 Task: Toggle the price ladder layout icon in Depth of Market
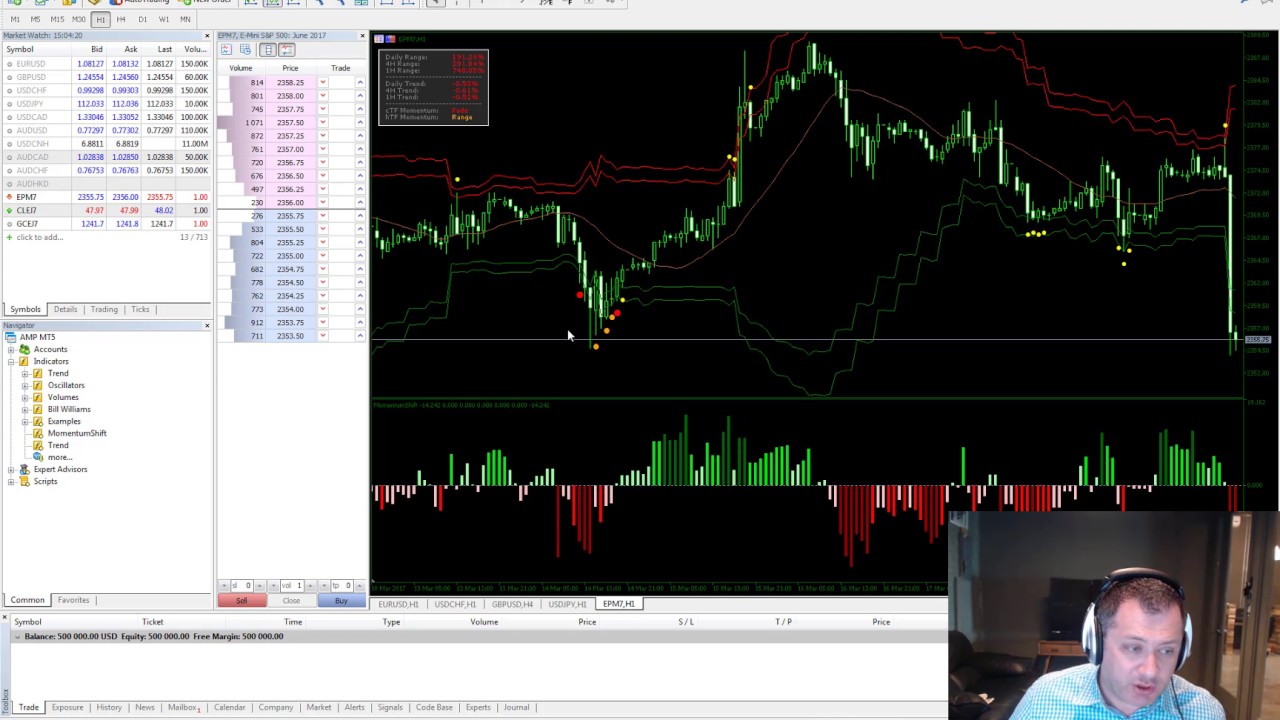point(268,49)
